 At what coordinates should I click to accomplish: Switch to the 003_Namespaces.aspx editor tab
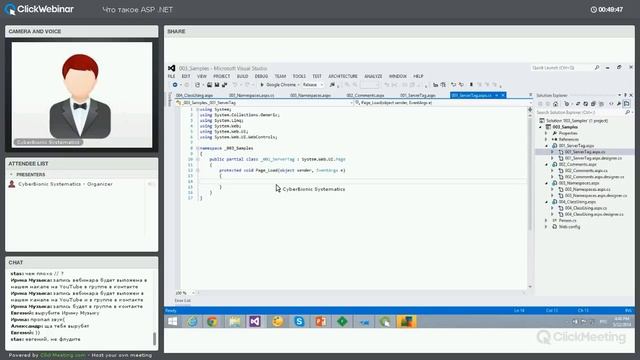click(x=310, y=96)
